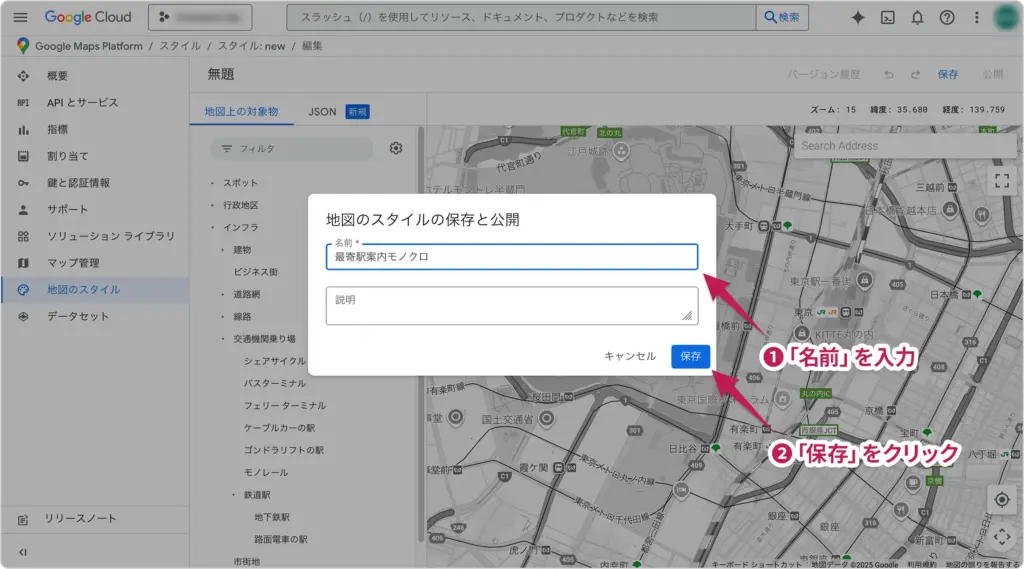Expand the 行政地区 tree item

point(212,206)
